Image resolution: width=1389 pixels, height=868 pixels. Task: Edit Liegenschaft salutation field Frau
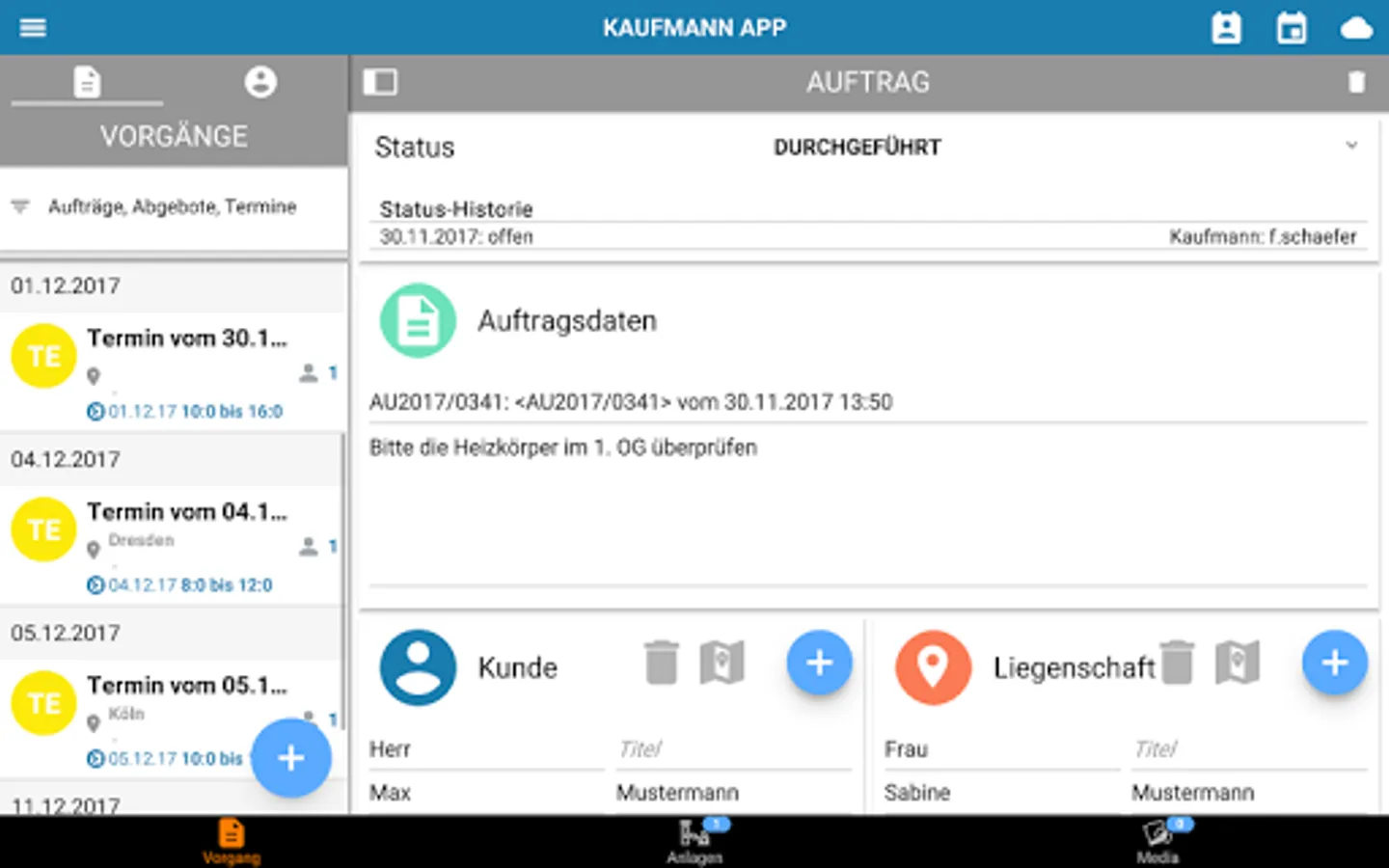coord(1001,750)
